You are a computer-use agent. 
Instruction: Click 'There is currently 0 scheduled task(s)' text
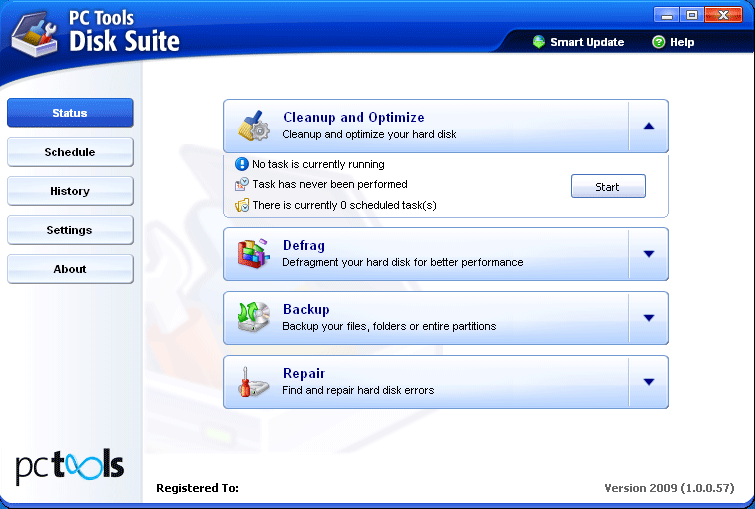coord(345,205)
